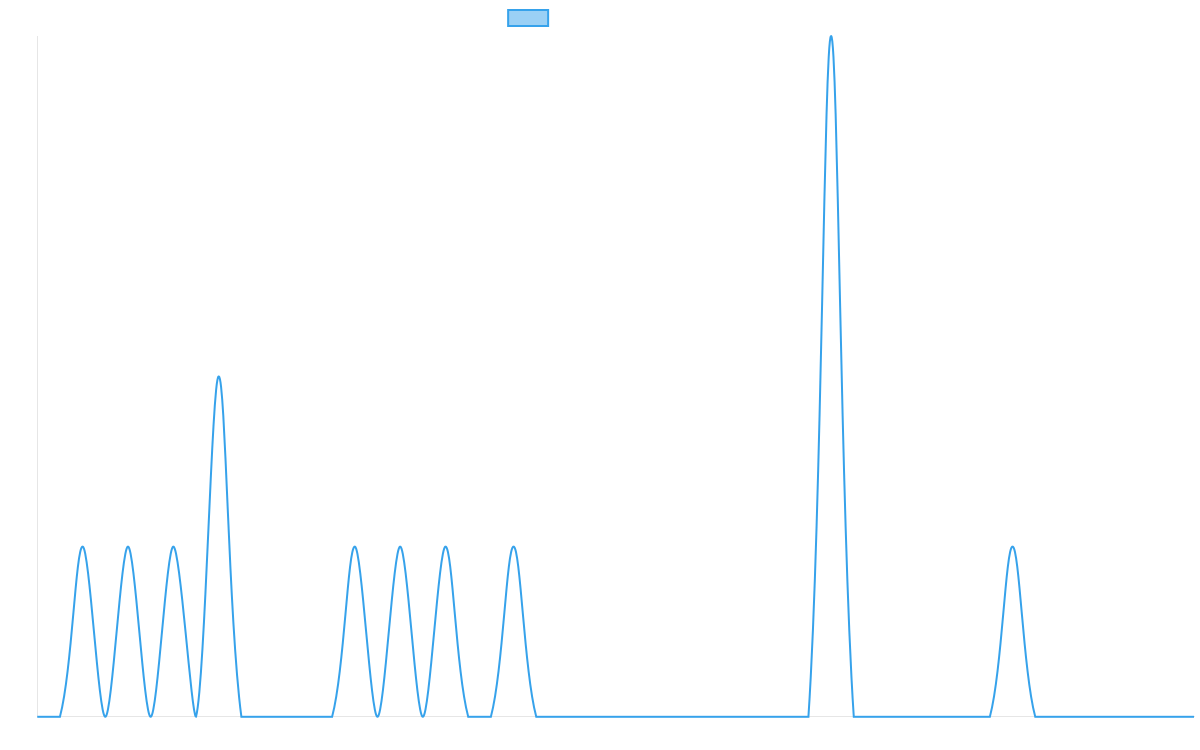Click the tallest peak of the line
Viewport: 1200px width, 750px height.
pos(831,37)
